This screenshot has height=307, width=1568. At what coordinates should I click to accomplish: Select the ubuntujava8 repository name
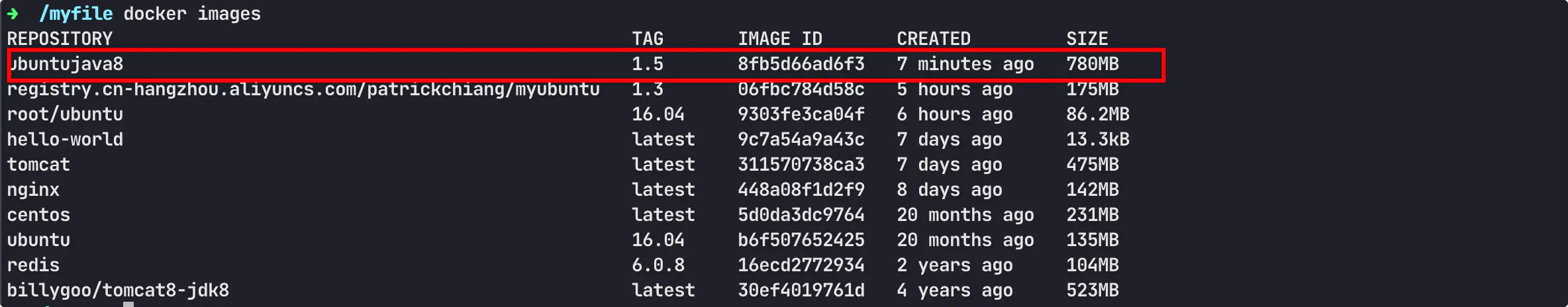[66, 64]
